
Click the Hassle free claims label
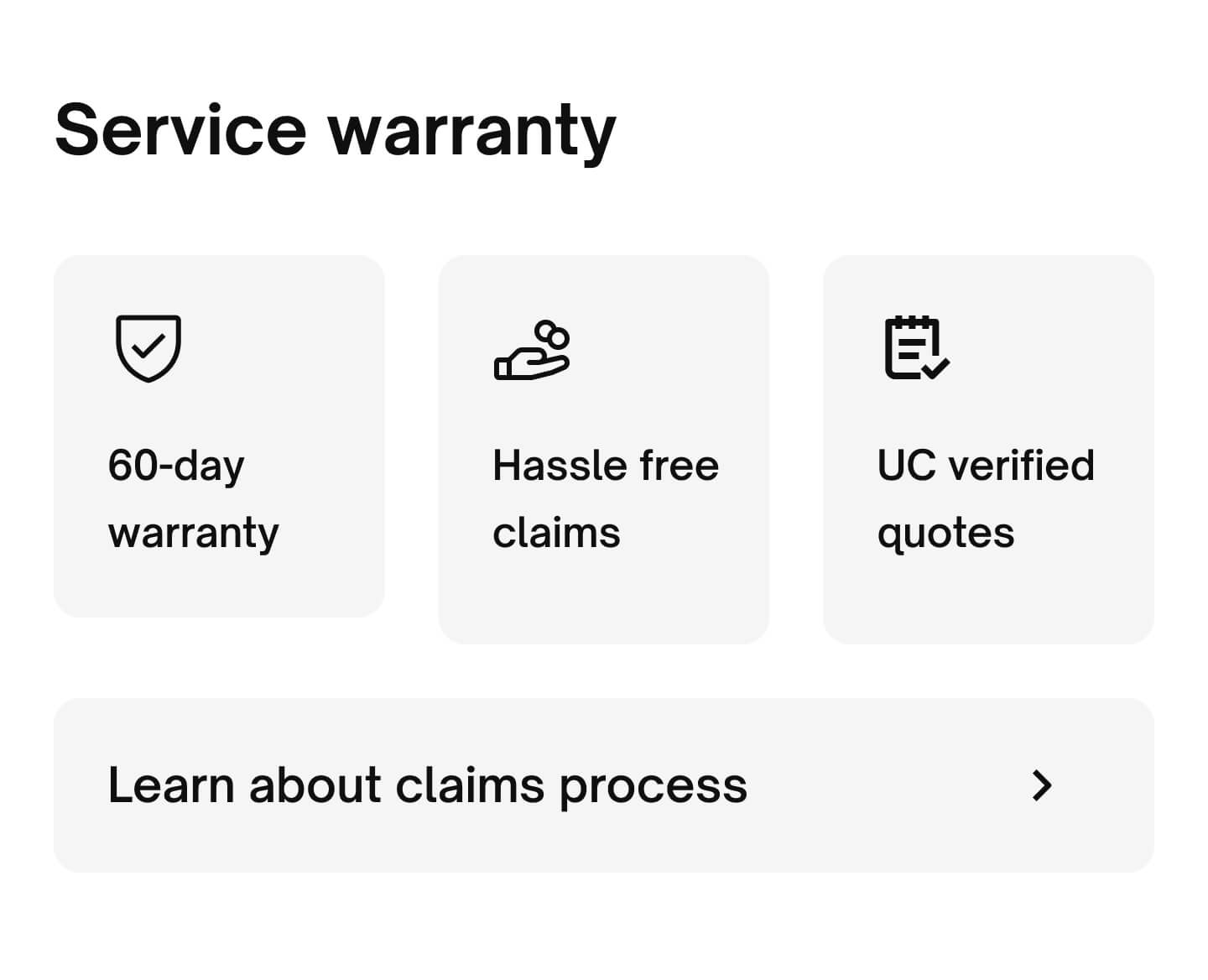[606, 498]
